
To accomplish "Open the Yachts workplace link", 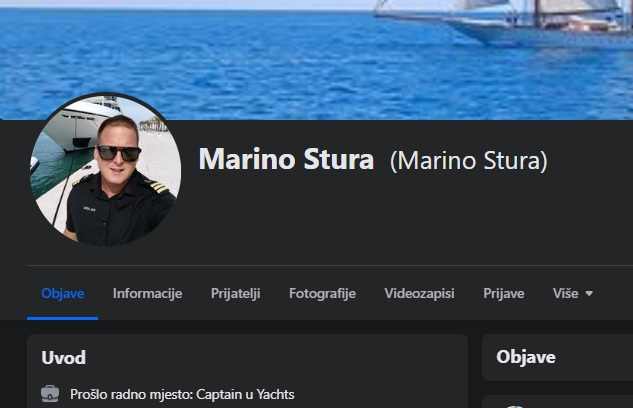I will coord(275,394).
